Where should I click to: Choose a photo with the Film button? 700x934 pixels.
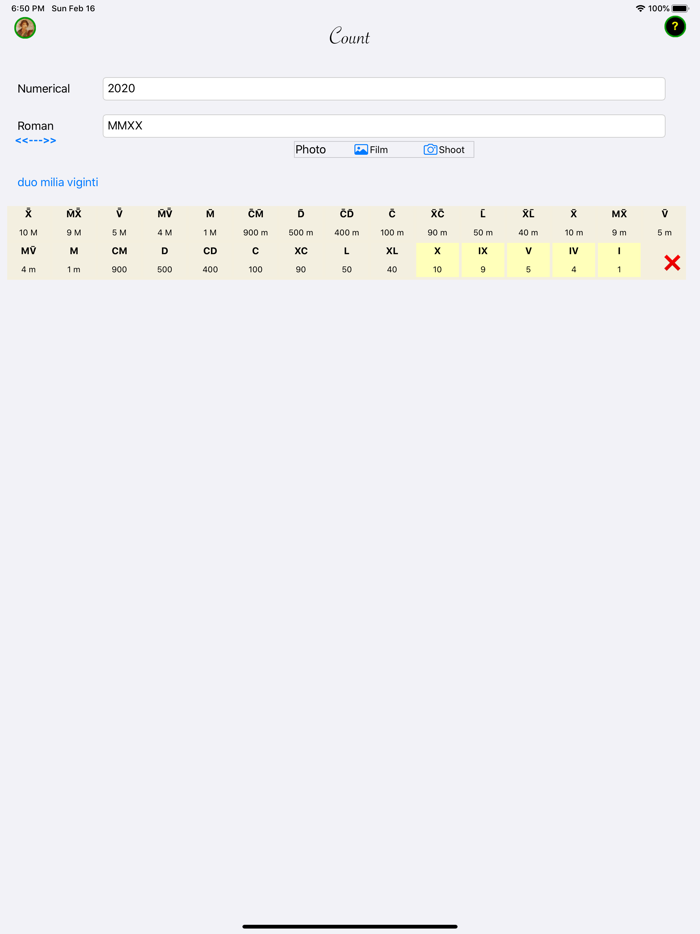point(371,150)
